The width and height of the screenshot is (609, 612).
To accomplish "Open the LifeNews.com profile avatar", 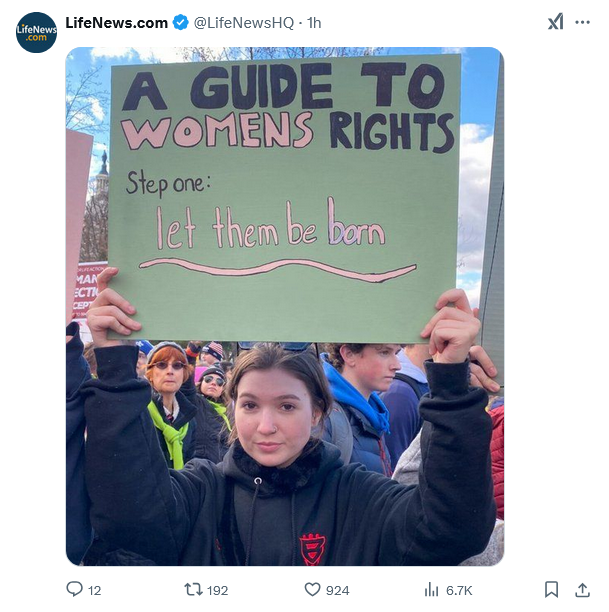I will [x=36, y=32].
